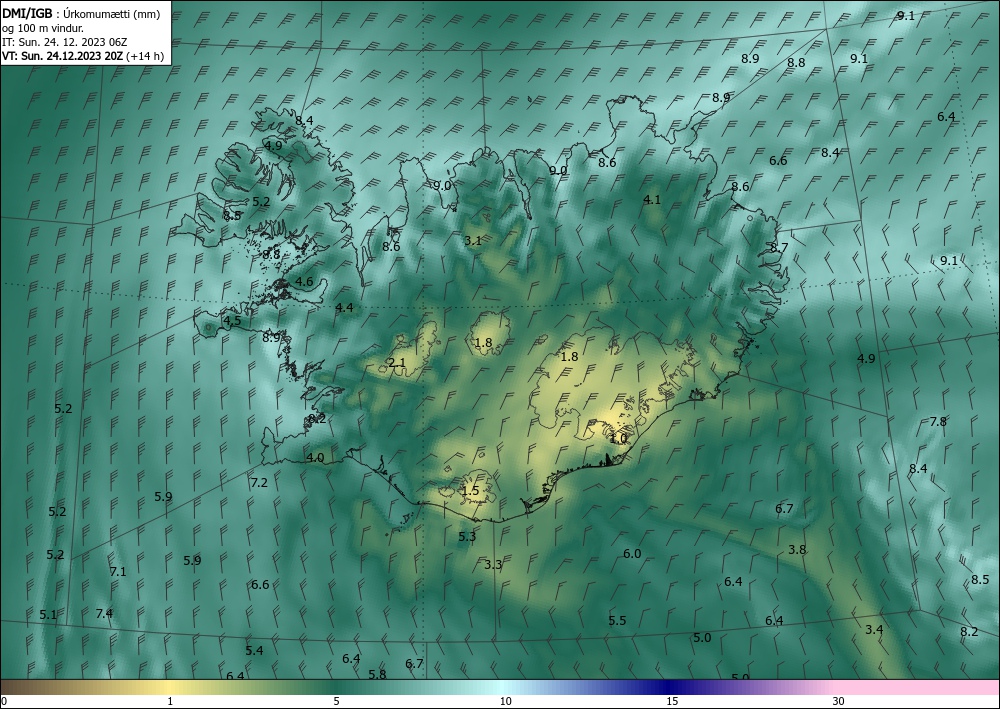The height and width of the screenshot is (709, 1000).
Task: Click the 'og 100 m vindur.' legend line
Action: point(43,28)
